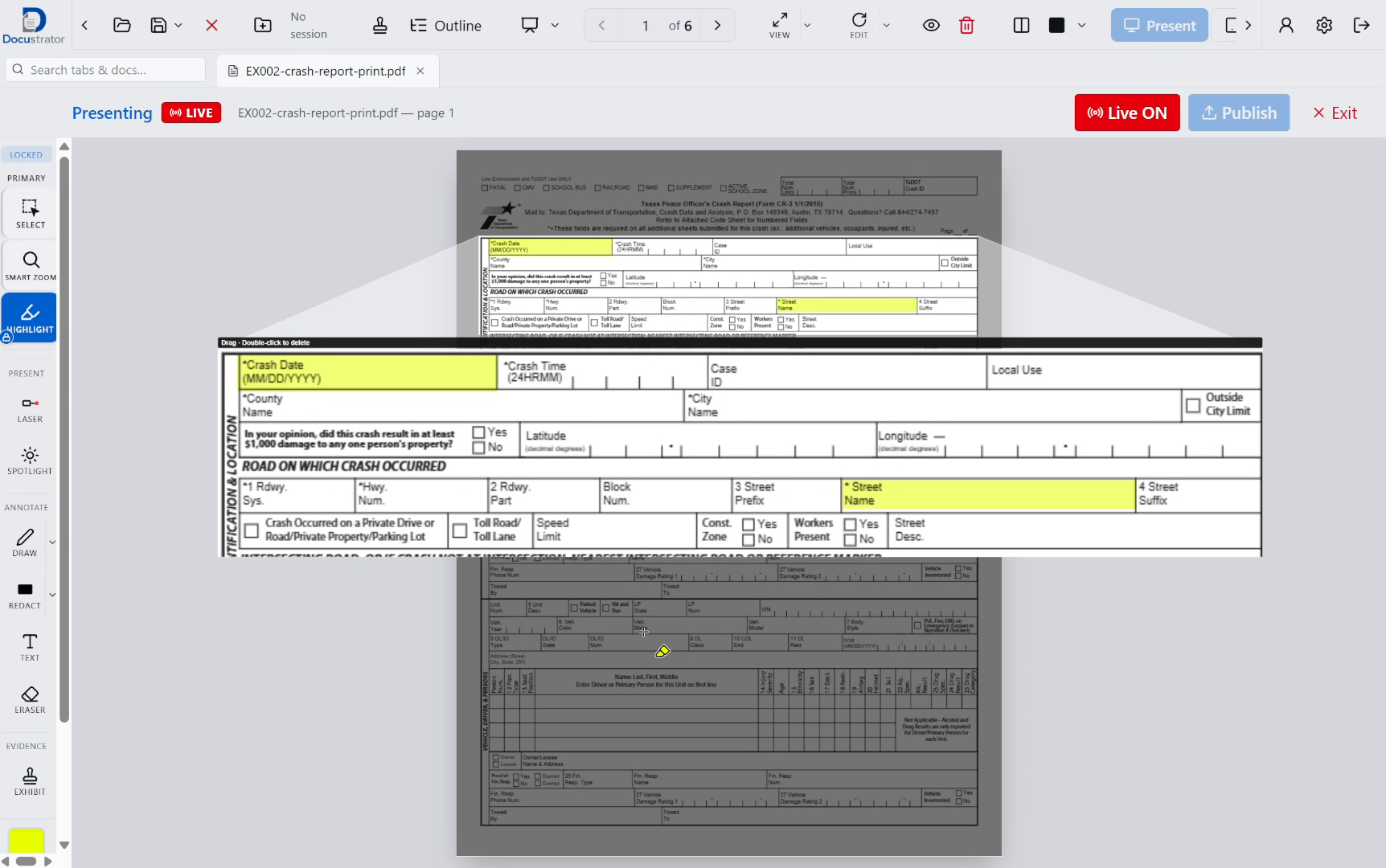Click the red trash delete icon
The width and height of the screenshot is (1386, 868).
pos(967,25)
